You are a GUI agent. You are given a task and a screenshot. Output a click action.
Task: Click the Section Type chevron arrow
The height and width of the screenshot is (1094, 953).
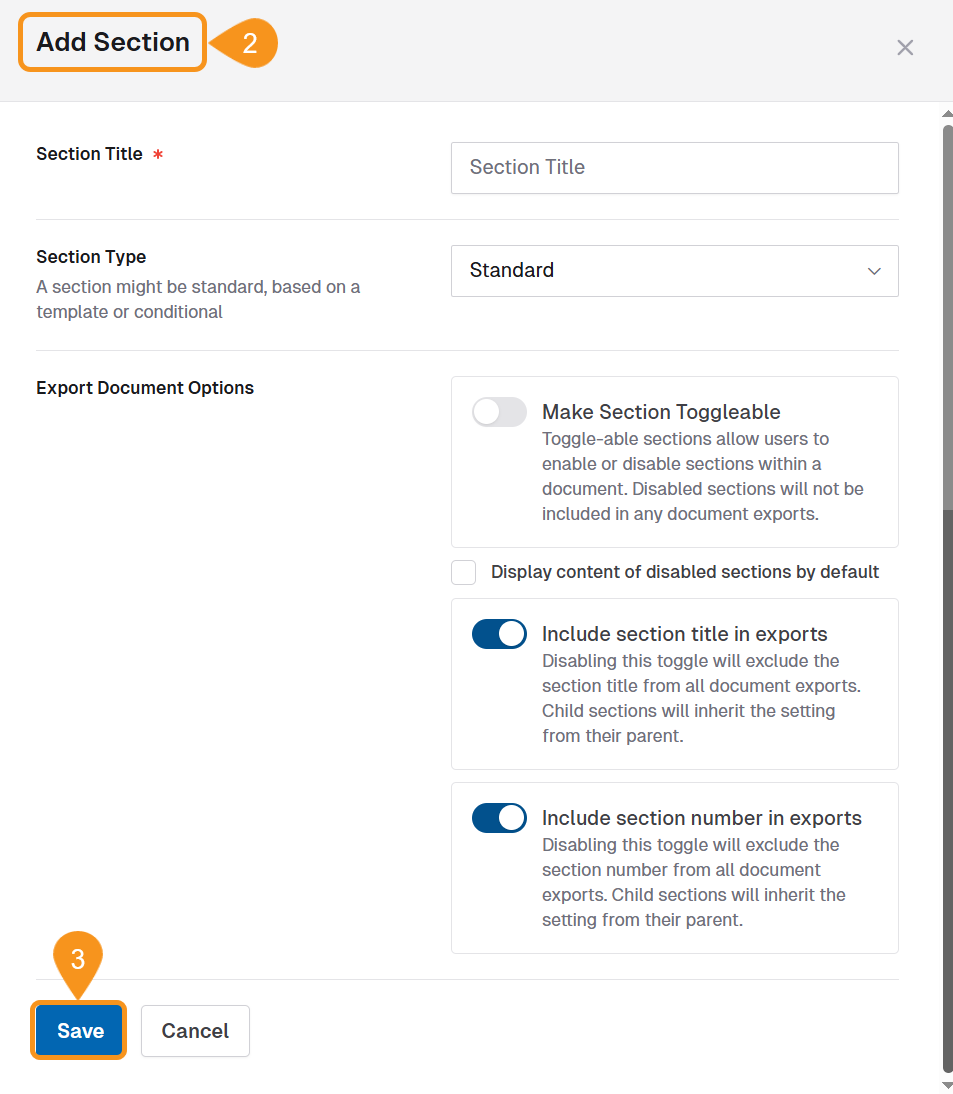[873, 271]
